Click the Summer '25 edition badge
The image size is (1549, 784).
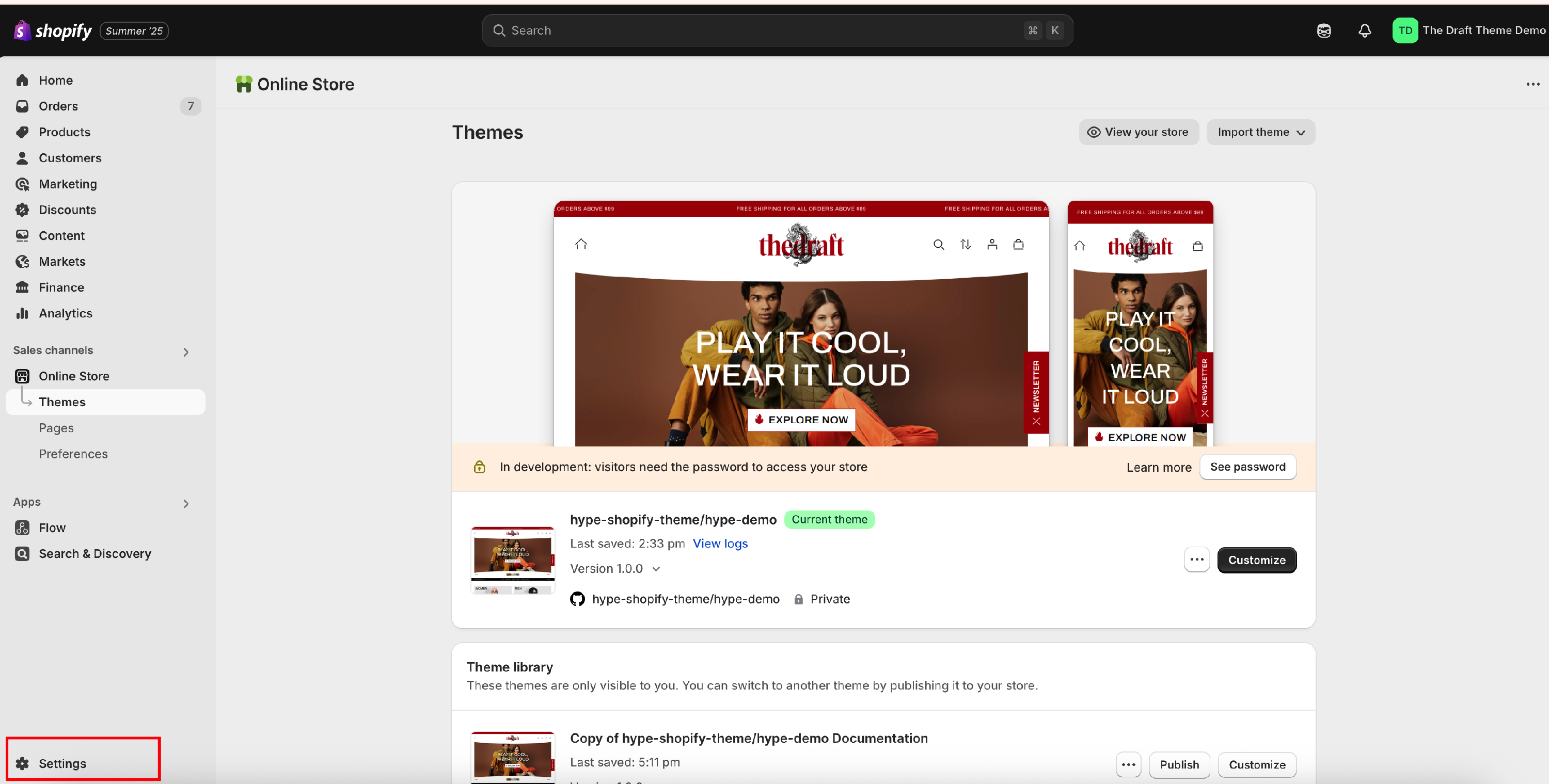(x=134, y=30)
